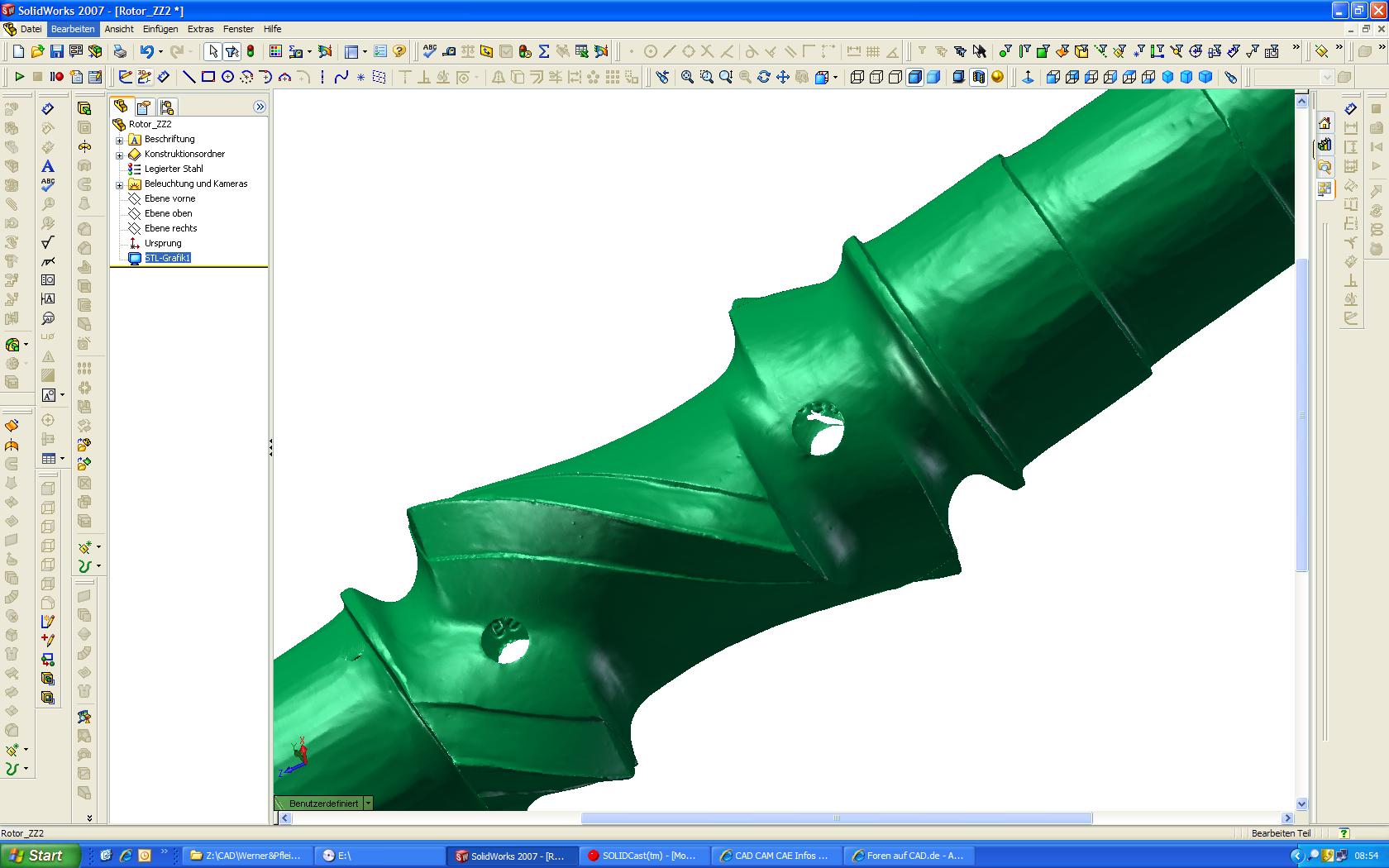Viewport: 1389px width, 868px height.
Task: Switch to PropertyManager tab
Action: pos(144,107)
